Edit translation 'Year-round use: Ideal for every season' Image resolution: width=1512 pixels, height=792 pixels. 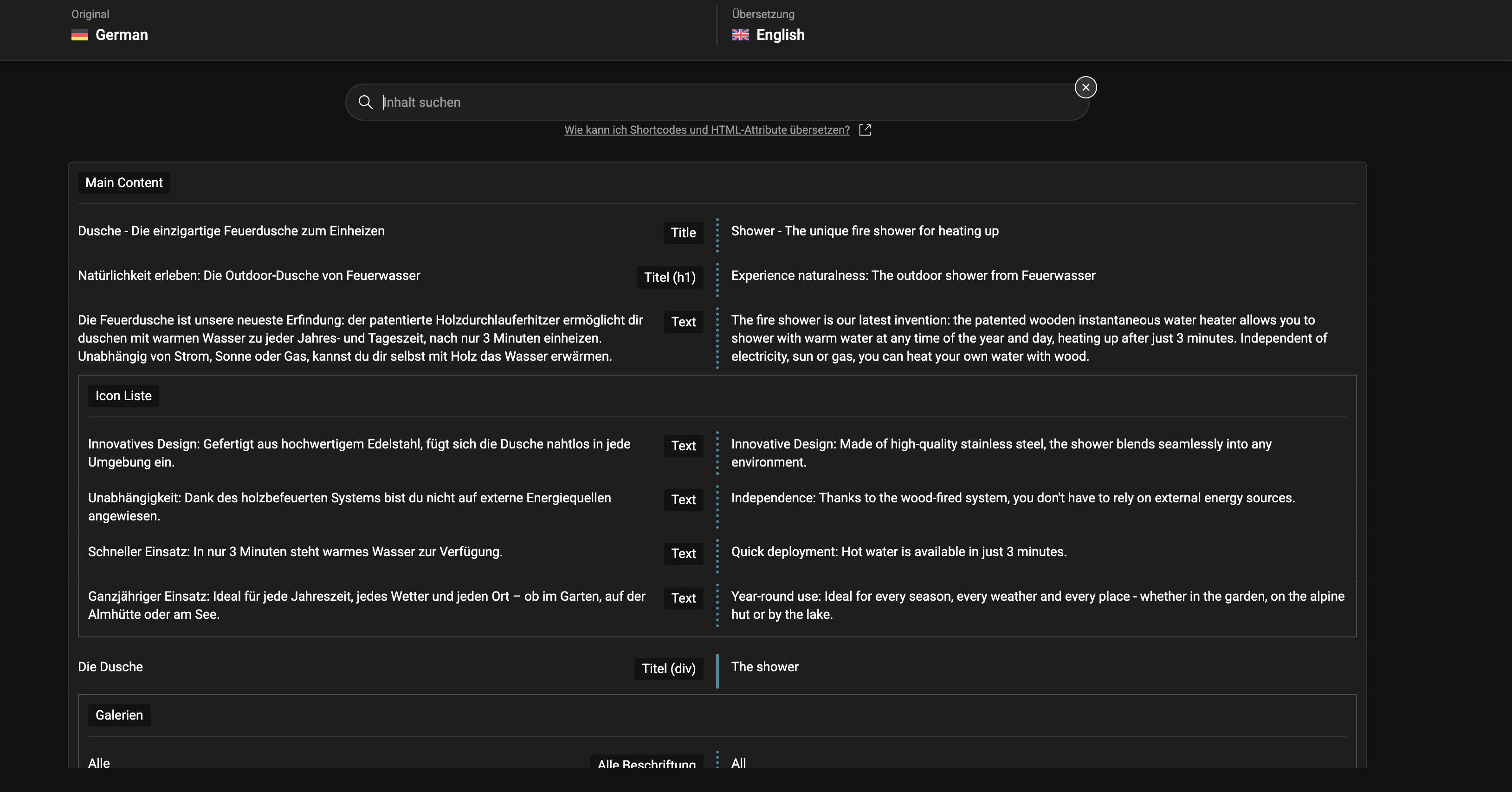[1037, 605]
